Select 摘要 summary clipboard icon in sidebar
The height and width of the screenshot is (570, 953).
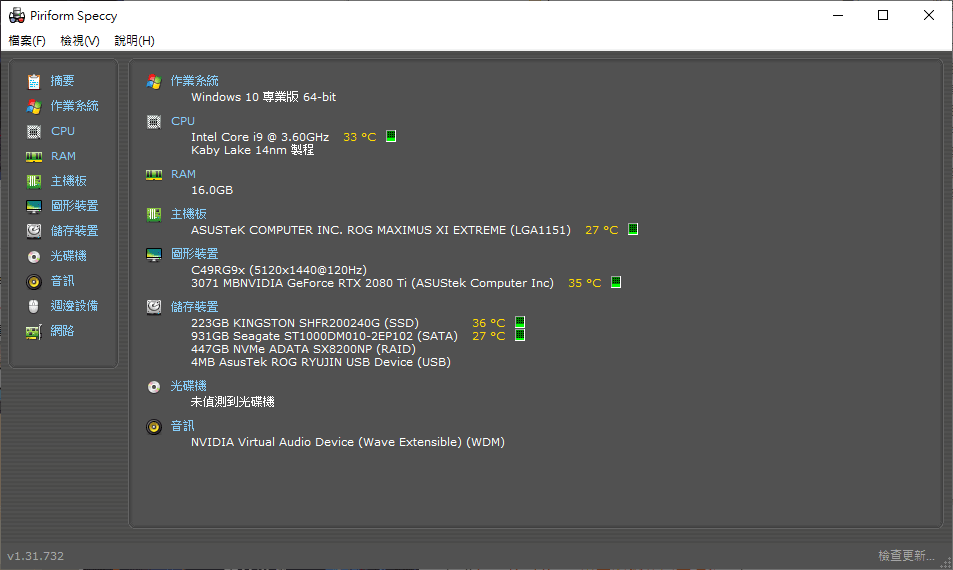[x=34, y=81]
